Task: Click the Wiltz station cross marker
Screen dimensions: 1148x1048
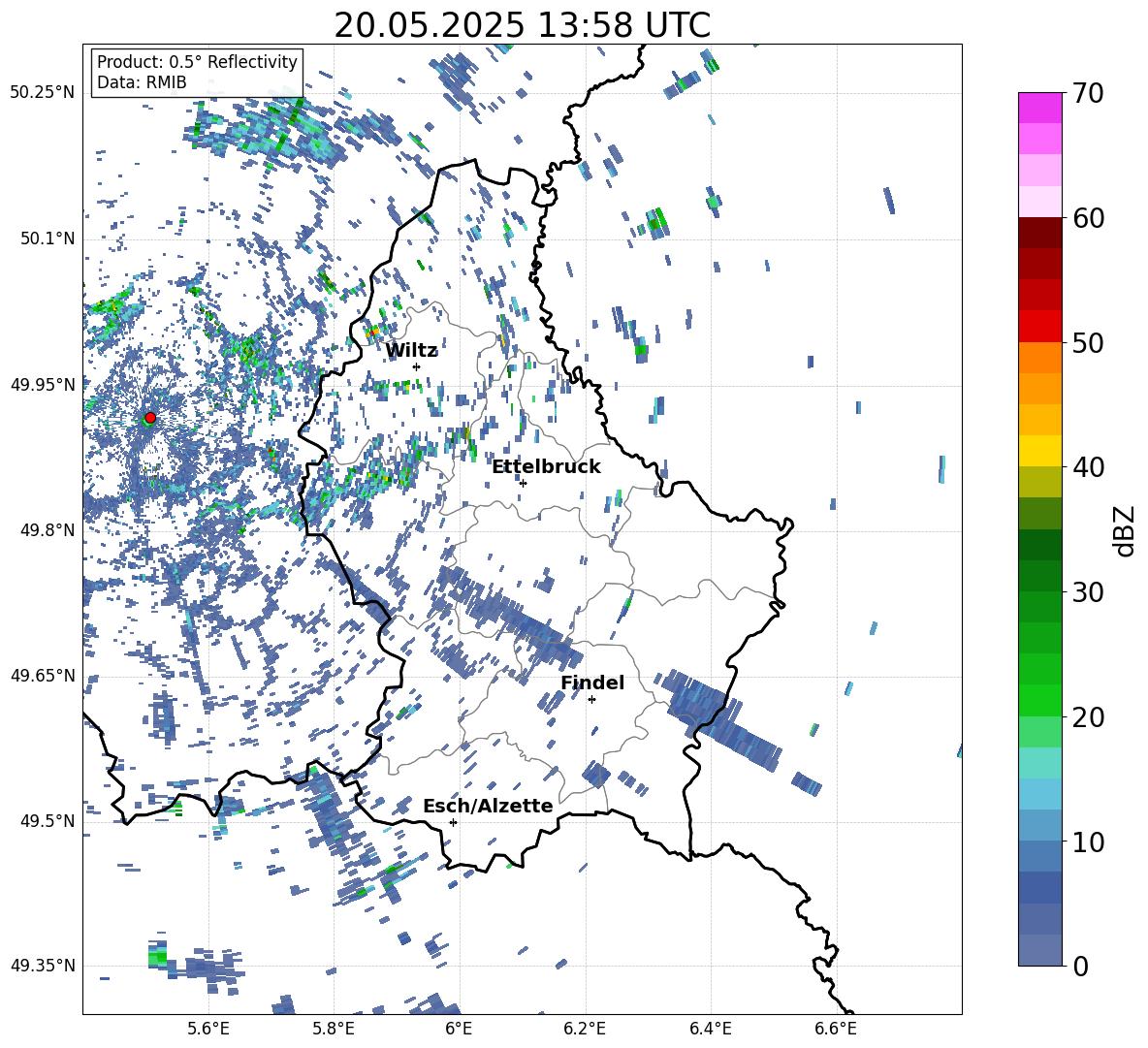Action: click(417, 366)
